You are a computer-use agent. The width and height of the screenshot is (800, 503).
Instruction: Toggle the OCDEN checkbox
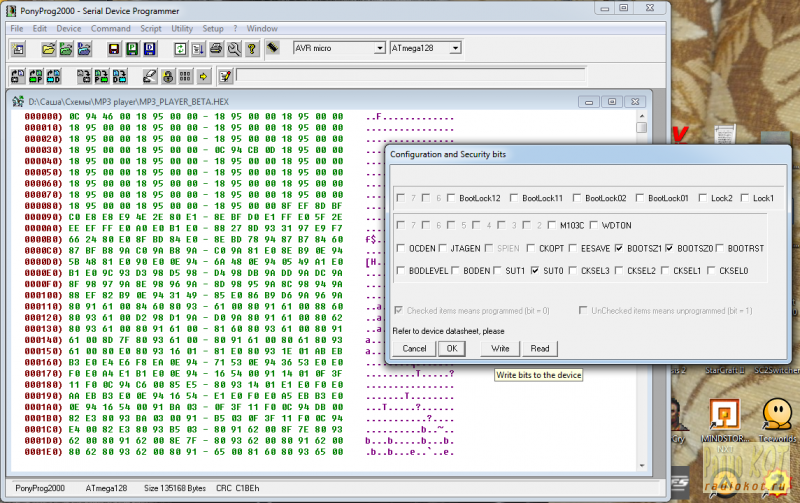[401, 248]
